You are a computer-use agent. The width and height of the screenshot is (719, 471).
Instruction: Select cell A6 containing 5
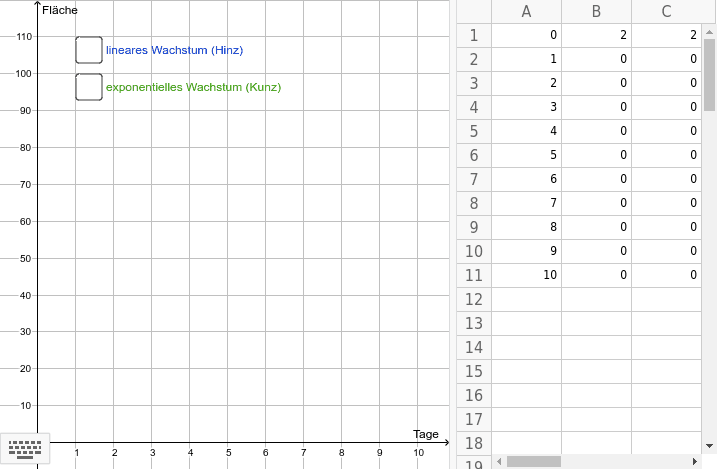tap(526, 155)
